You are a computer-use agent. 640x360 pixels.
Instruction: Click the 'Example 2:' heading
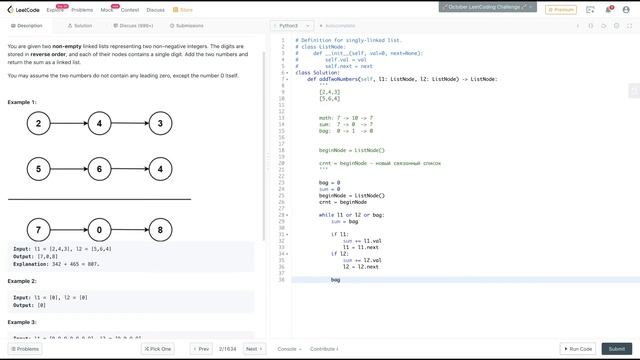coord(22,281)
